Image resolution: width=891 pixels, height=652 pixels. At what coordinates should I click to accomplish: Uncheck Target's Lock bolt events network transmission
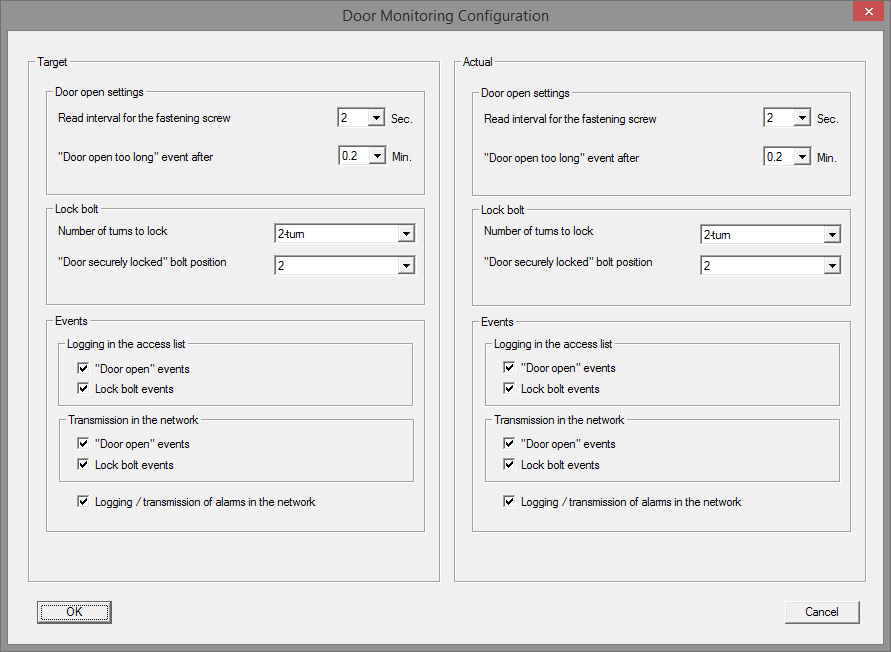click(83, 464)
